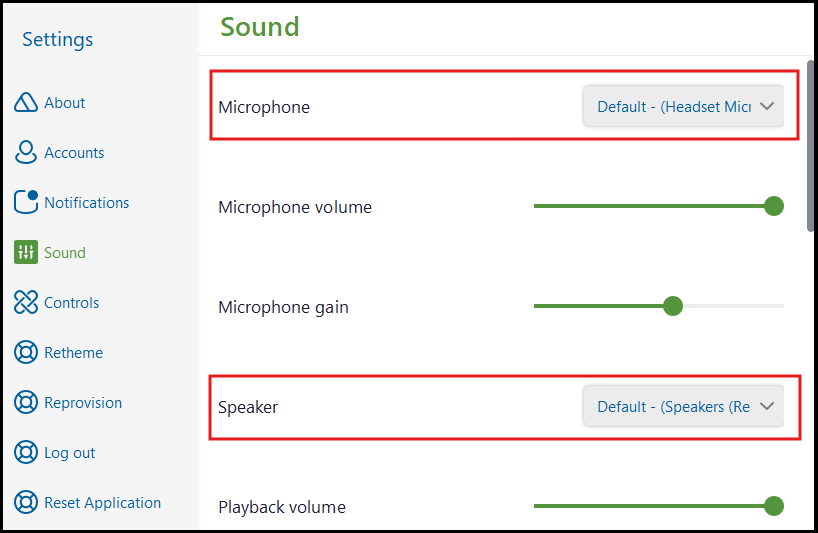Click the Reset Application icon

(x=26, y=503)
